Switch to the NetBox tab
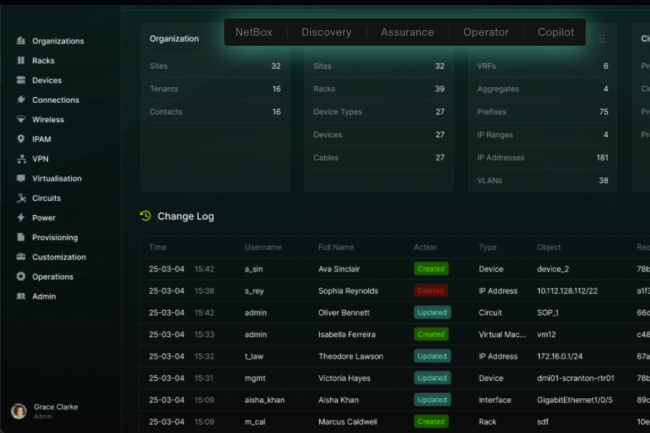 coord(254,32)
